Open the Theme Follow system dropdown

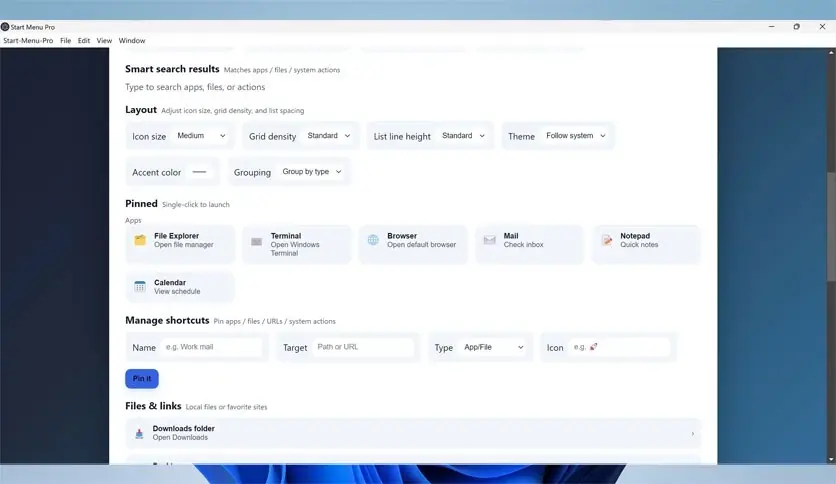(575, 136)
